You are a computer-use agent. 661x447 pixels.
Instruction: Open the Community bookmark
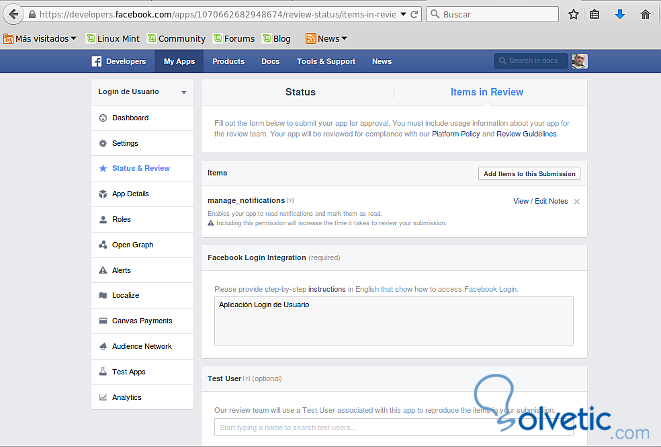176,39
